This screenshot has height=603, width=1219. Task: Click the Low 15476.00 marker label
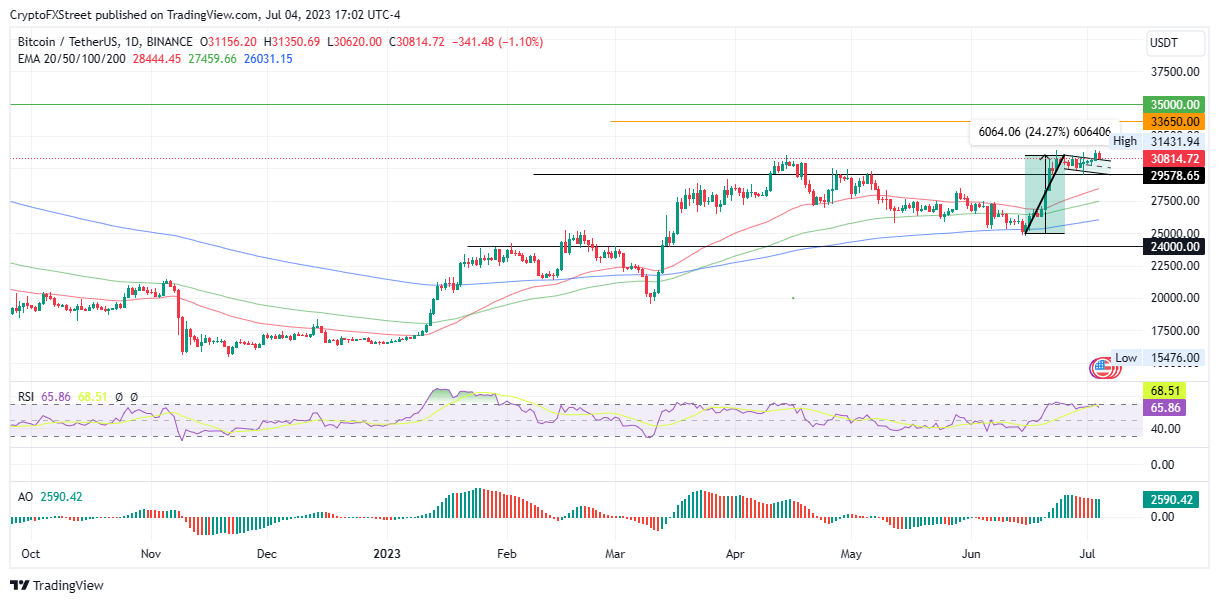1155,358
